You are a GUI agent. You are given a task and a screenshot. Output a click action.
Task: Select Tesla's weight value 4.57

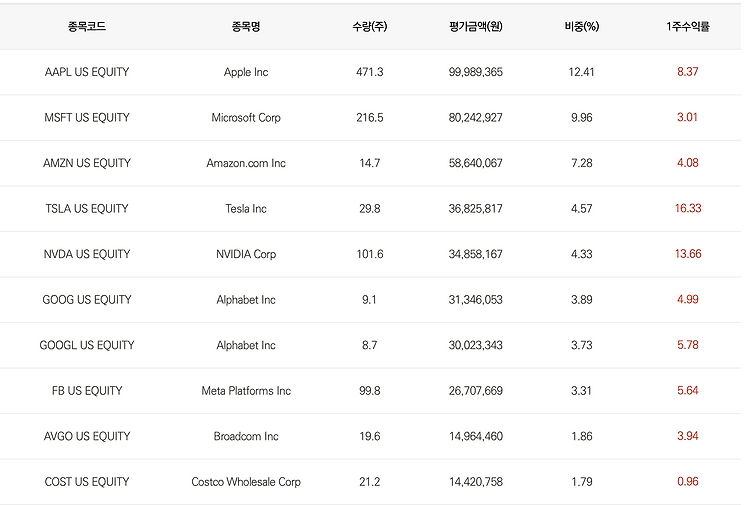point(582,209)
